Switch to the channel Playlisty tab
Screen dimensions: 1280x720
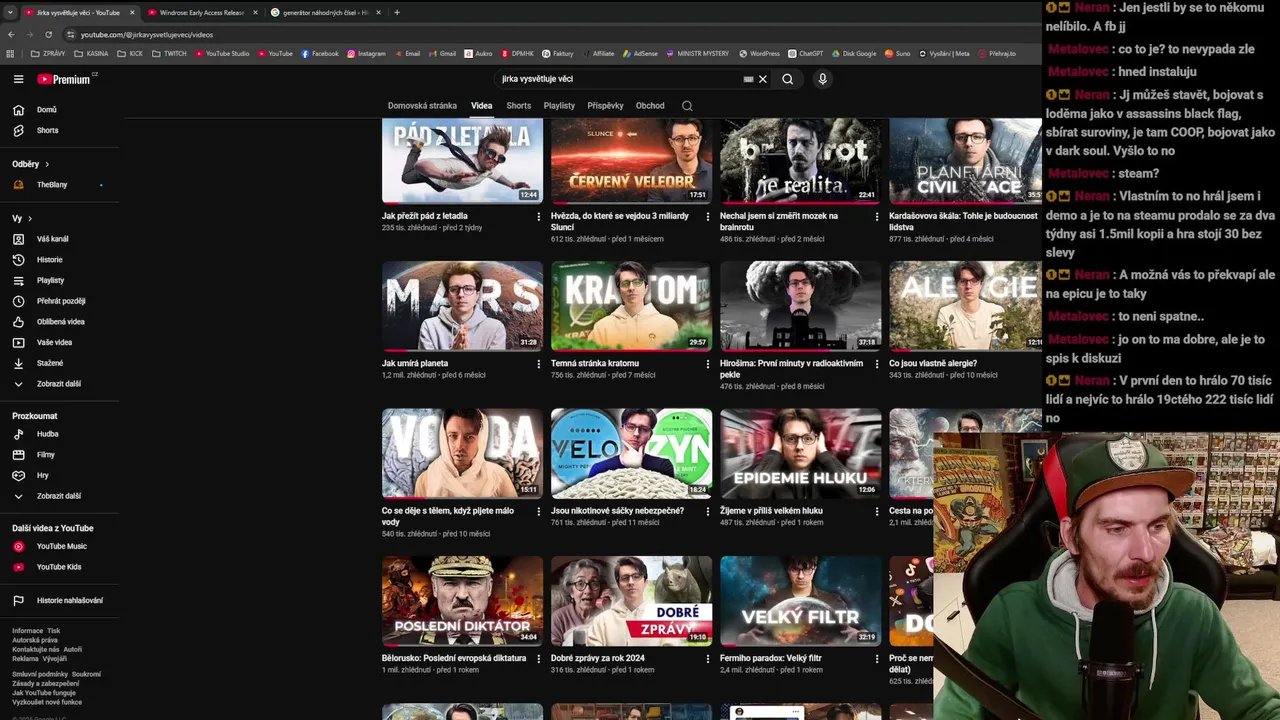click(559, 105)
